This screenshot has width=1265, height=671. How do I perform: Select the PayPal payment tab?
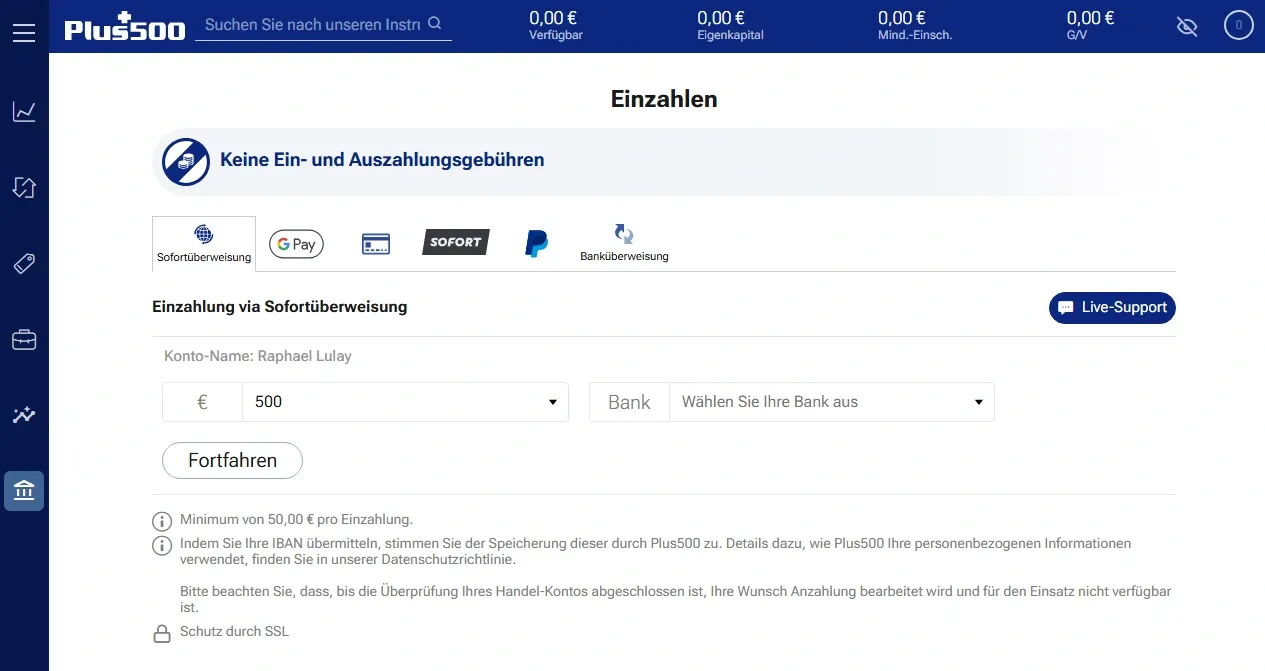click(x=537, y=244)
